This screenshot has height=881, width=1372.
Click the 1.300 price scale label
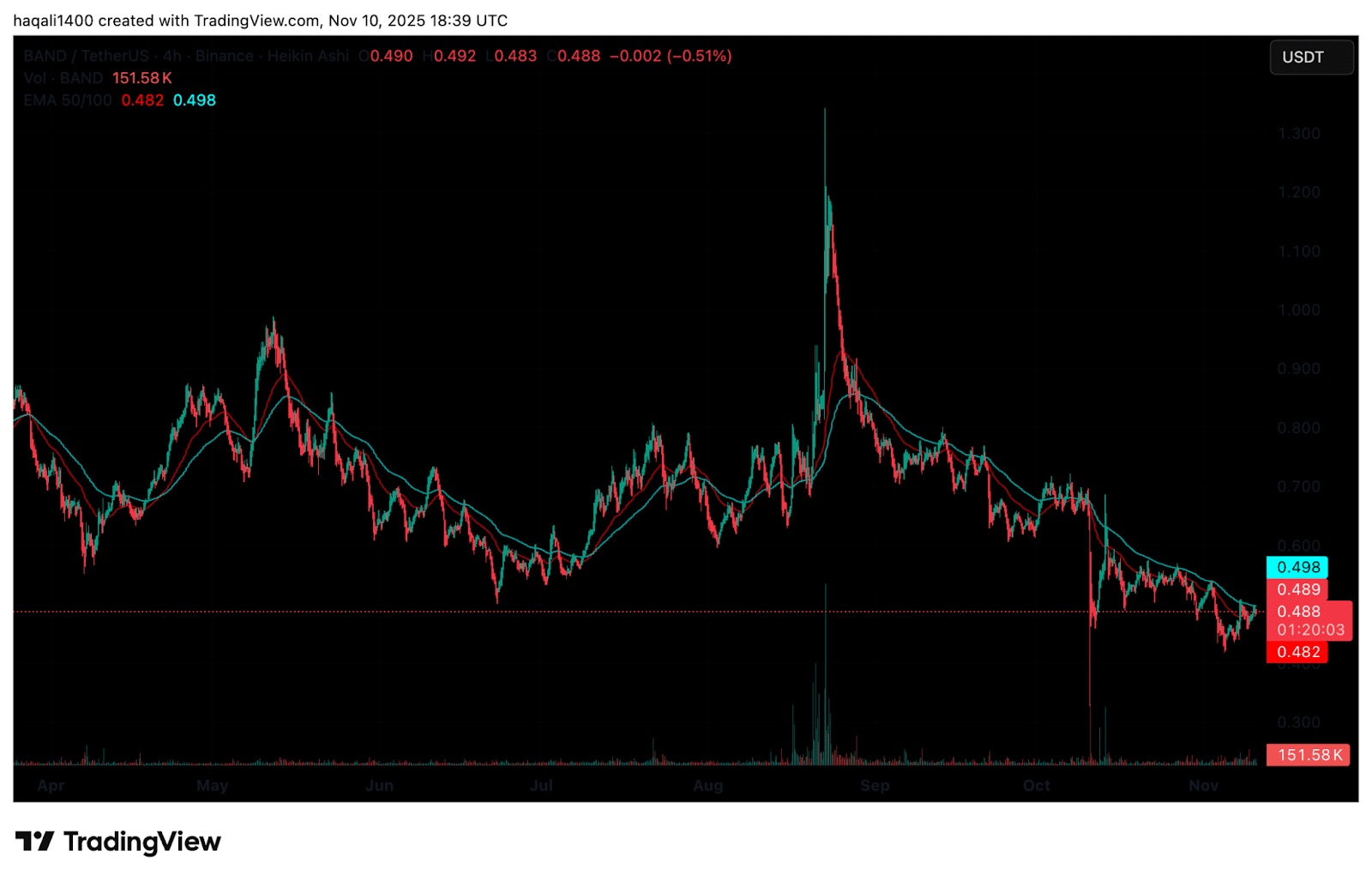[1298, 134]
